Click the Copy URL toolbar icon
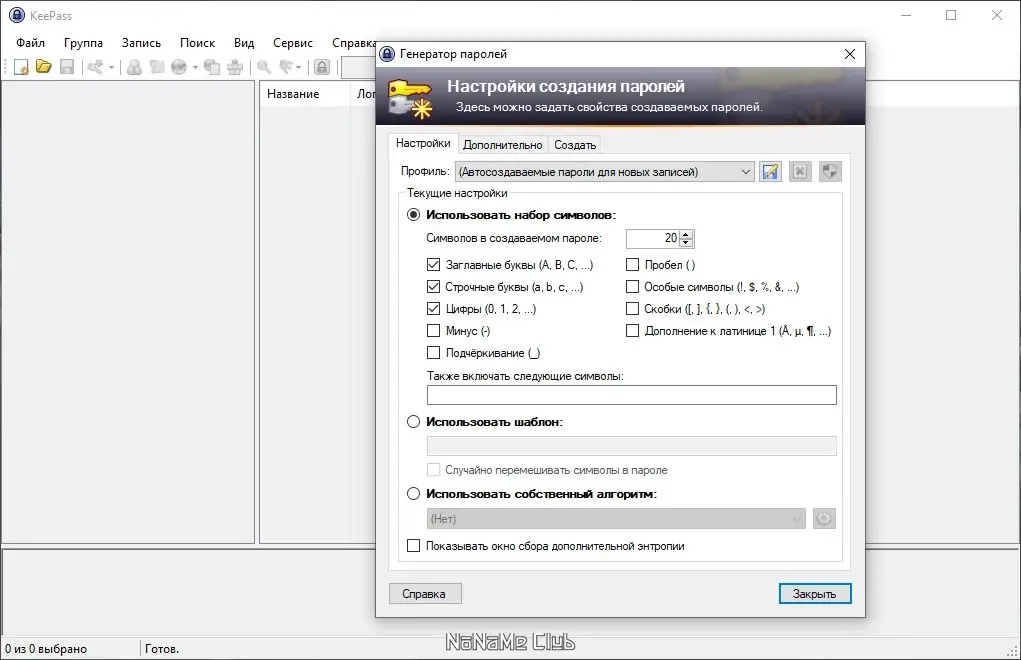Image resolution: width=1021 pixels, height=660 pixels. [x=212, y=66]
